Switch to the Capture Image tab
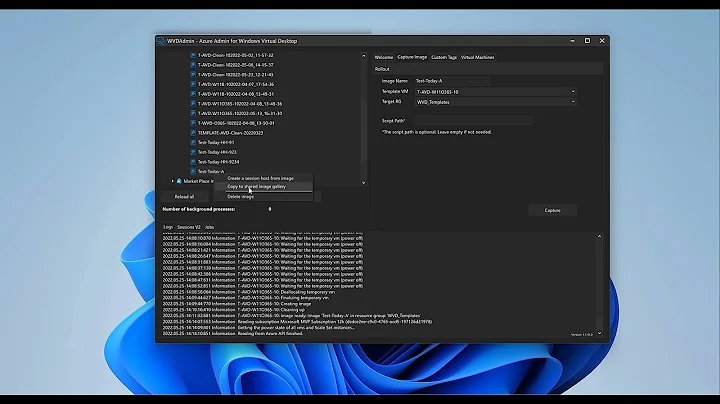Image resolution: width=720 pixels, height=404 pixels. (x=412, y=57)
